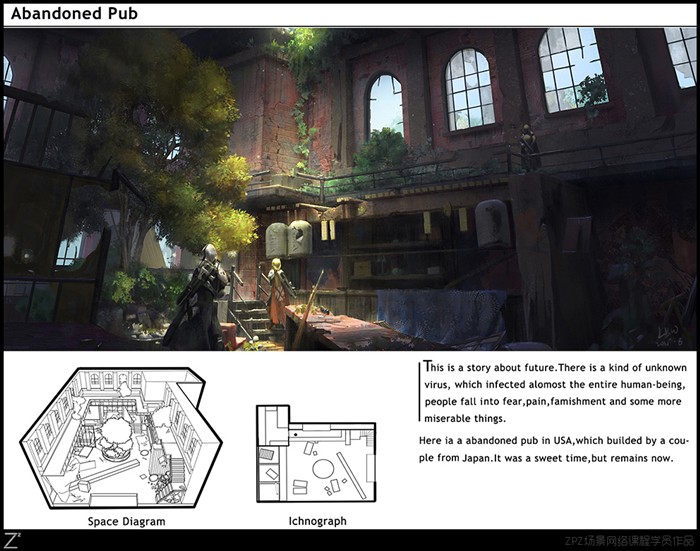
Task: Click the "Space Diagram" caption
Action: click(x=125, y=522)
